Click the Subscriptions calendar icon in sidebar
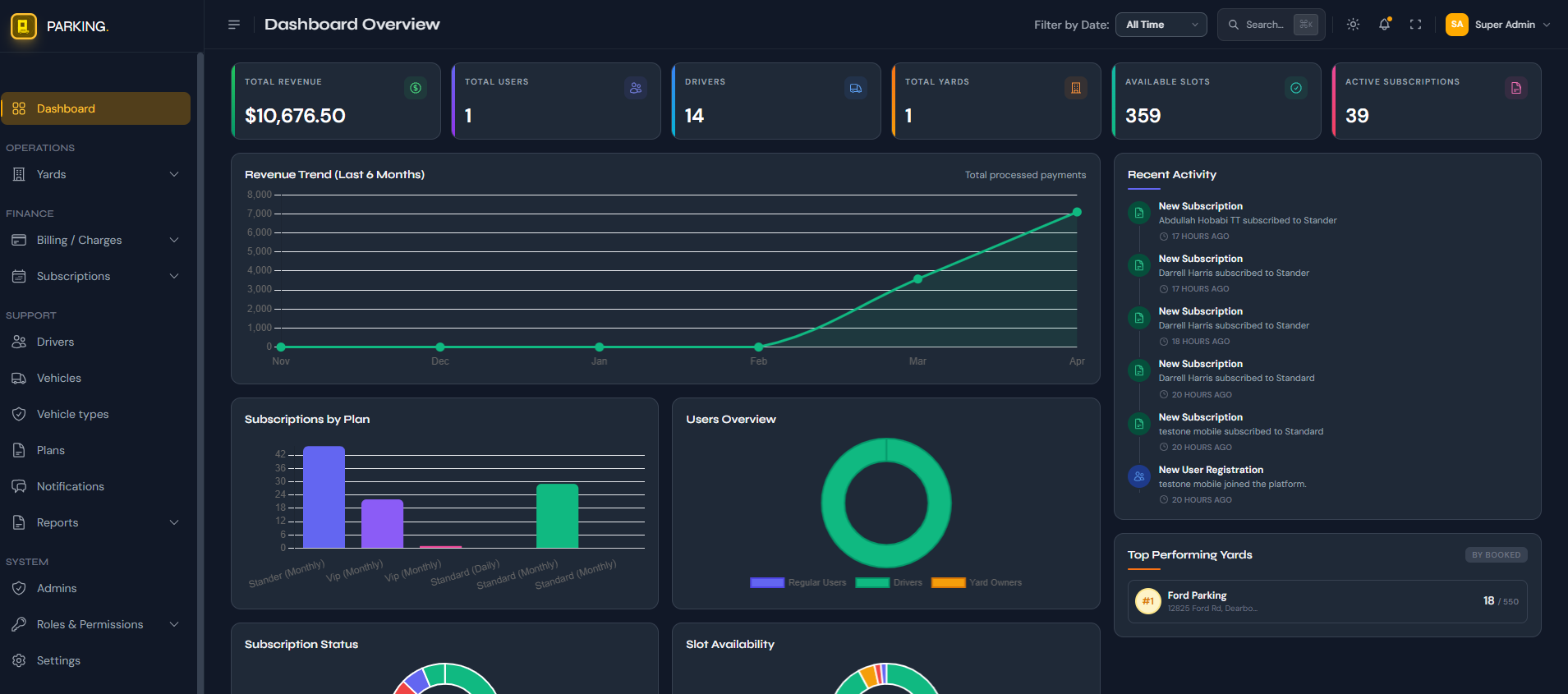Image resolution: width=1568 pixels, height=694 pixels. pyautogui.click(x=19, y=276)
